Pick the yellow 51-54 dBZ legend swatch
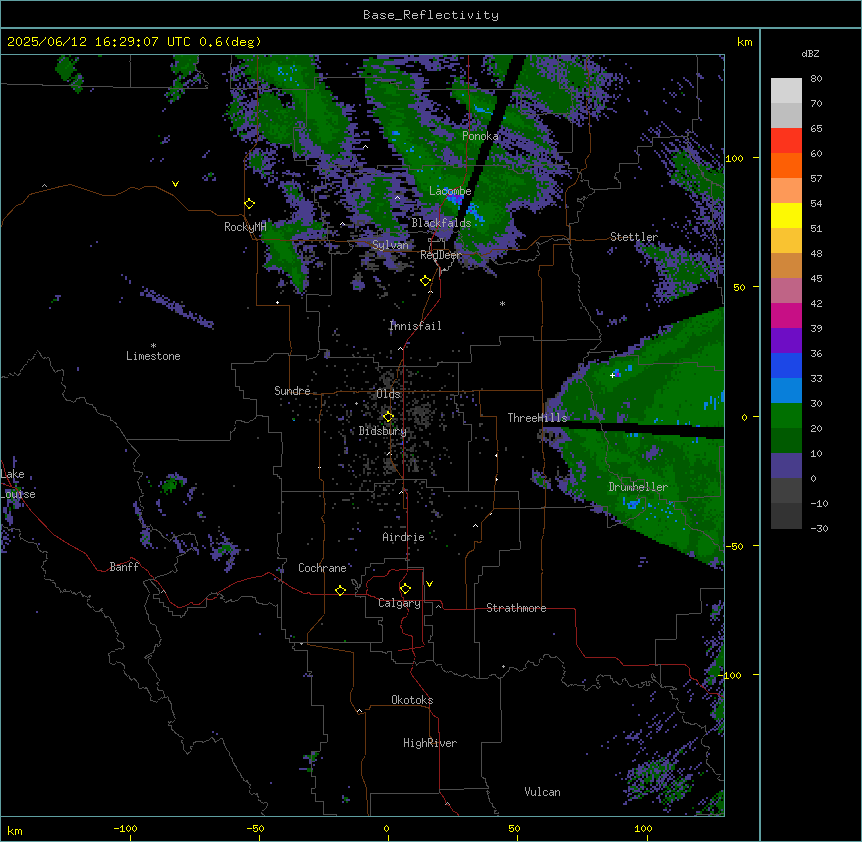Screen dimensions: 862x842 [x=786, y=215]
